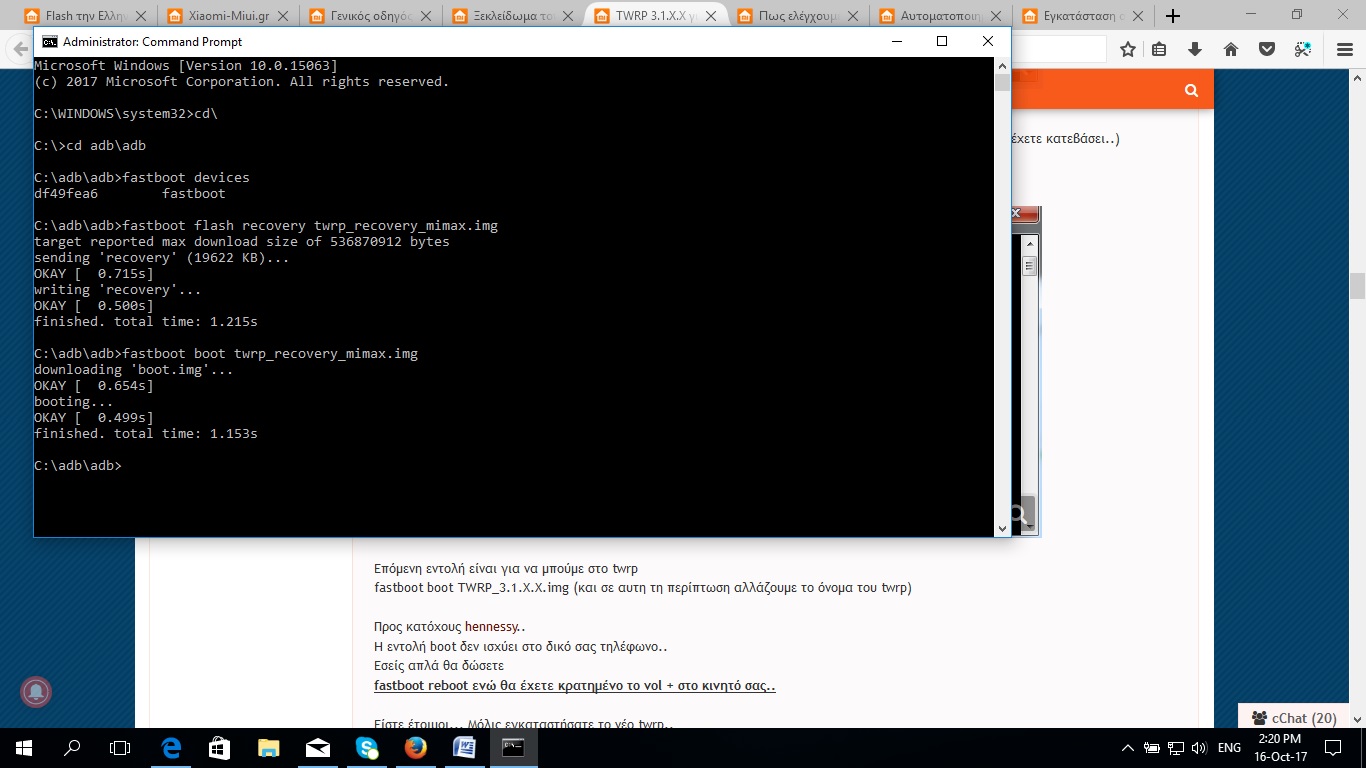Open the hennessy link
The height and width of the screenshot is (768, 1366).
pos(492,627)
